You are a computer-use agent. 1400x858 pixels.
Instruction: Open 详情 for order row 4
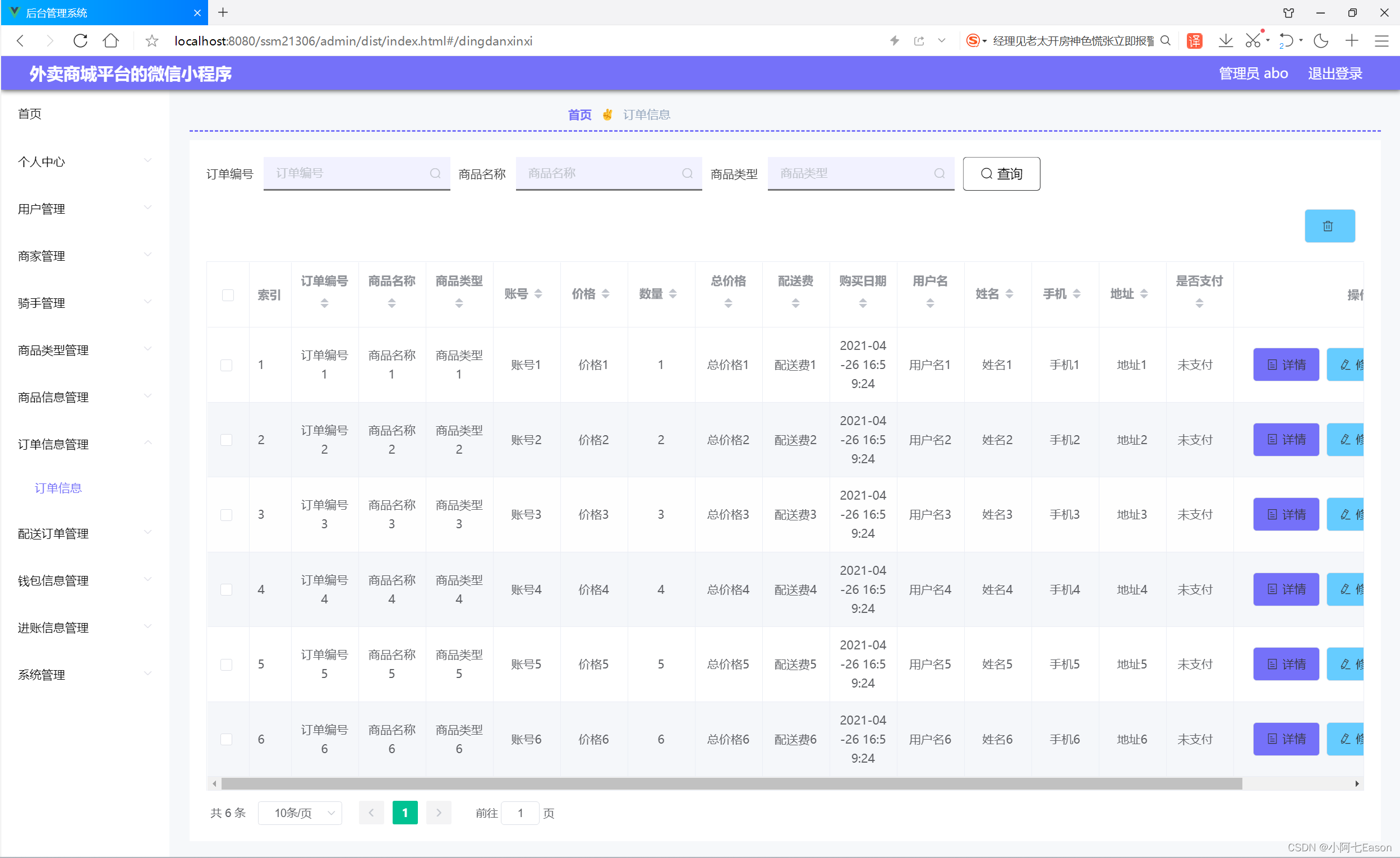pos(1286,589)
